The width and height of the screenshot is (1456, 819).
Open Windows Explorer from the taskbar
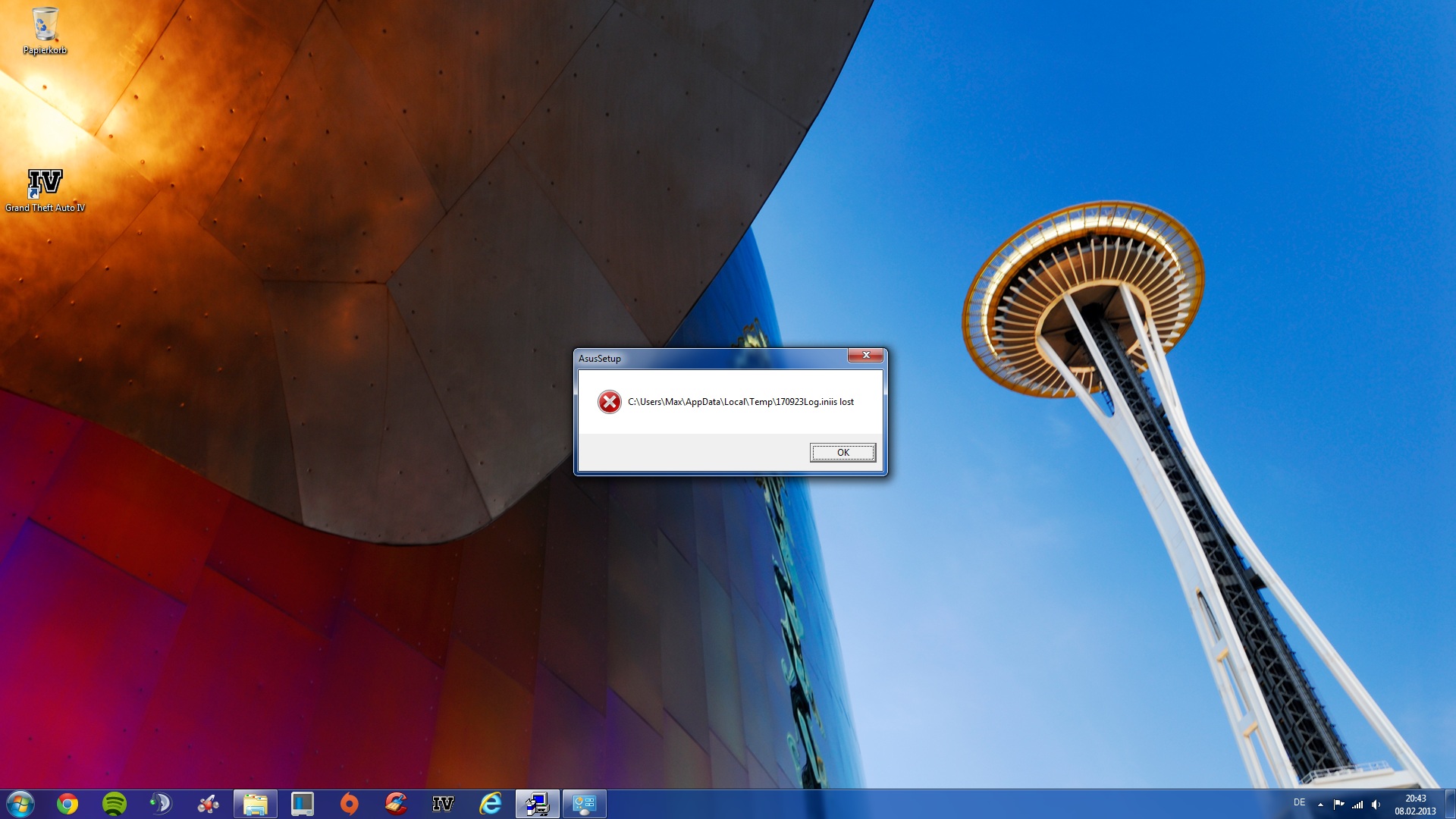coord(256,804)
